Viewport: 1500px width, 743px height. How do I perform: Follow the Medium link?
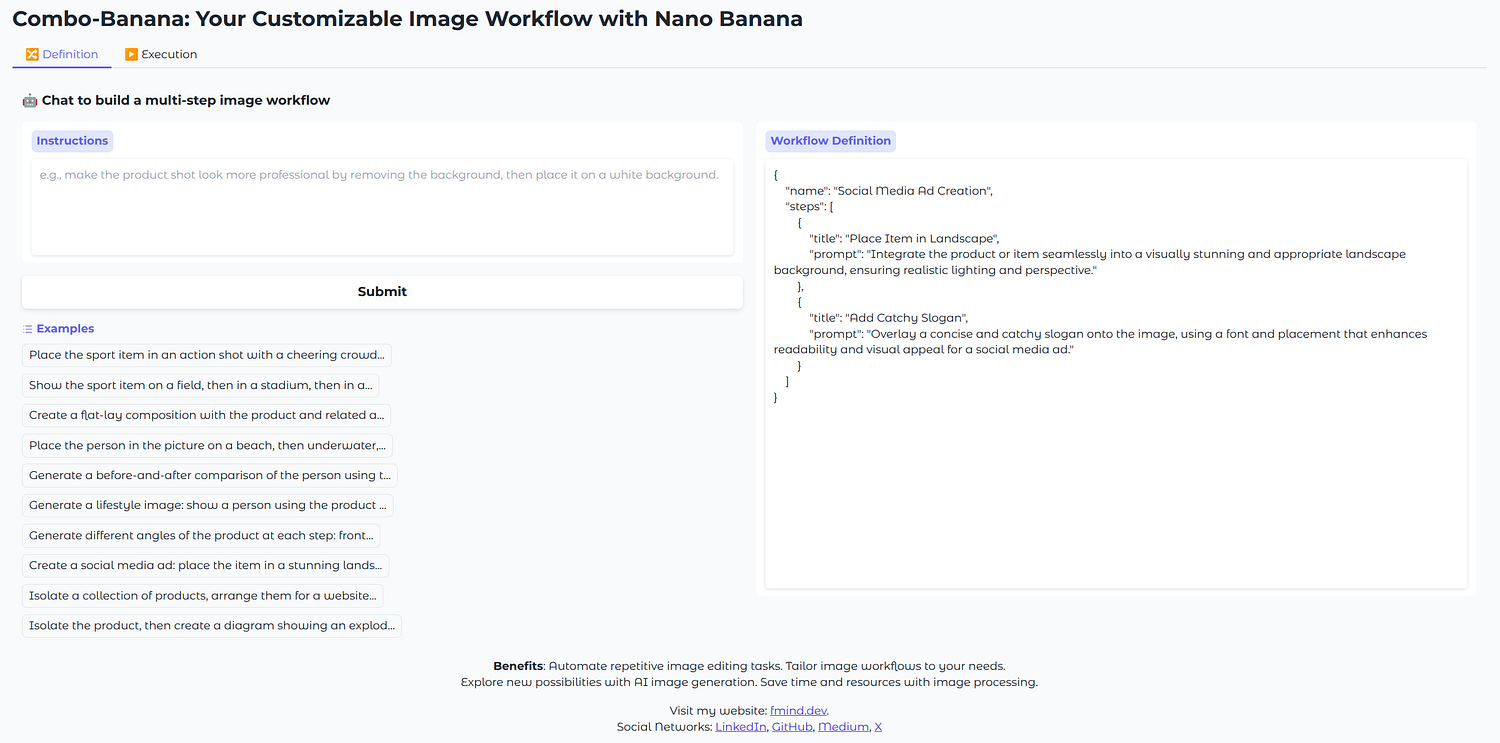tap(842, 727)
